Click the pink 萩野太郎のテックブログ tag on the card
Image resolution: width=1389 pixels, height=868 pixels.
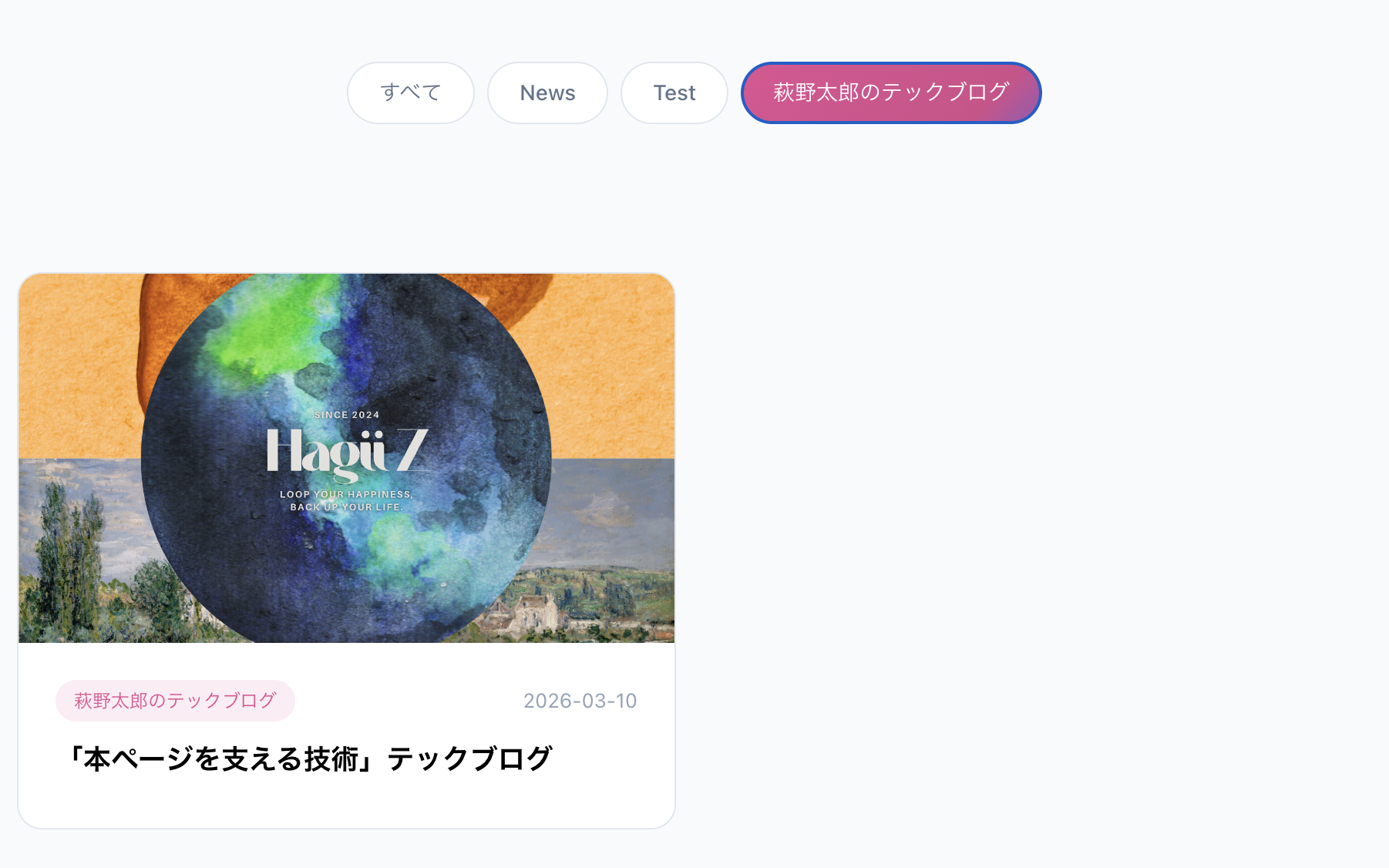click(175, 701)
